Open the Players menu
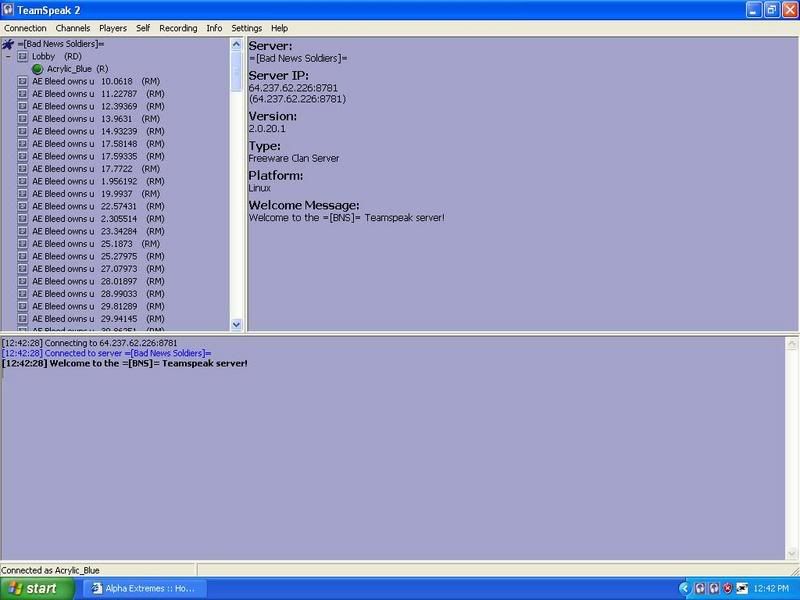The image size is (800, 600). tap(113, 28)
